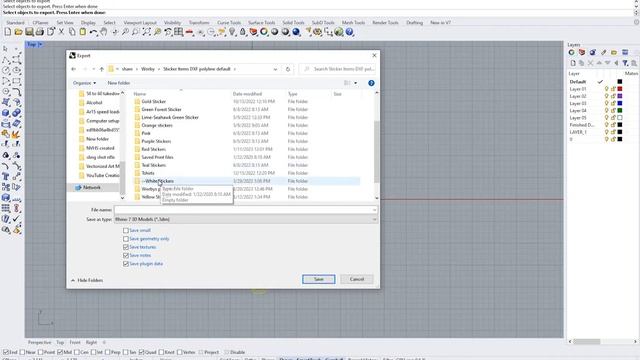Image resolution: width=640 pixels, height=360 pixels.
Task: Uncheck the Save textures checkbox
Action: coord(126,247)
